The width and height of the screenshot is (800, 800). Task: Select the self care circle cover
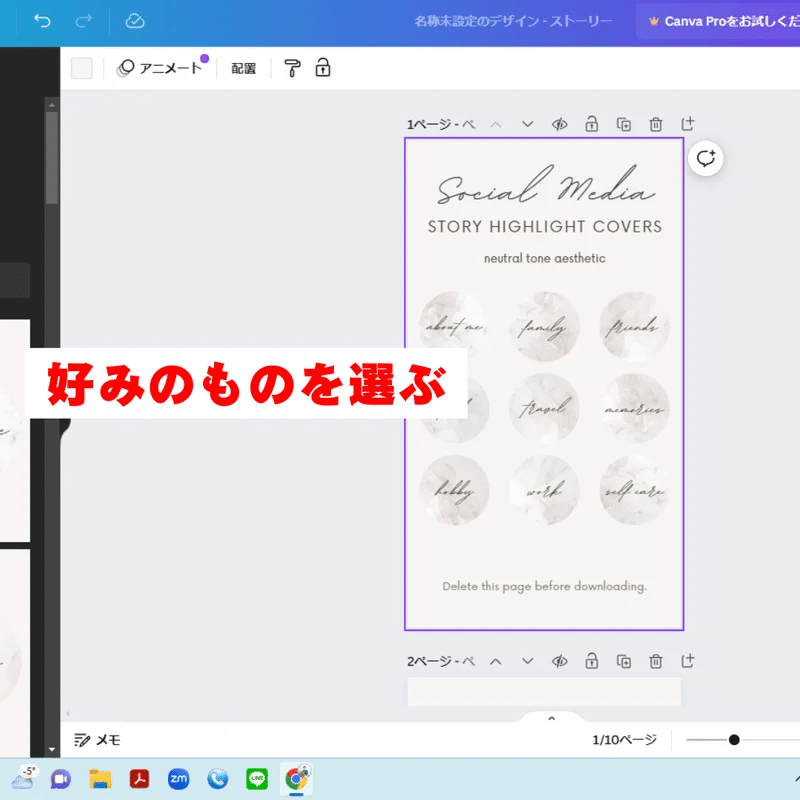point(634,490)
